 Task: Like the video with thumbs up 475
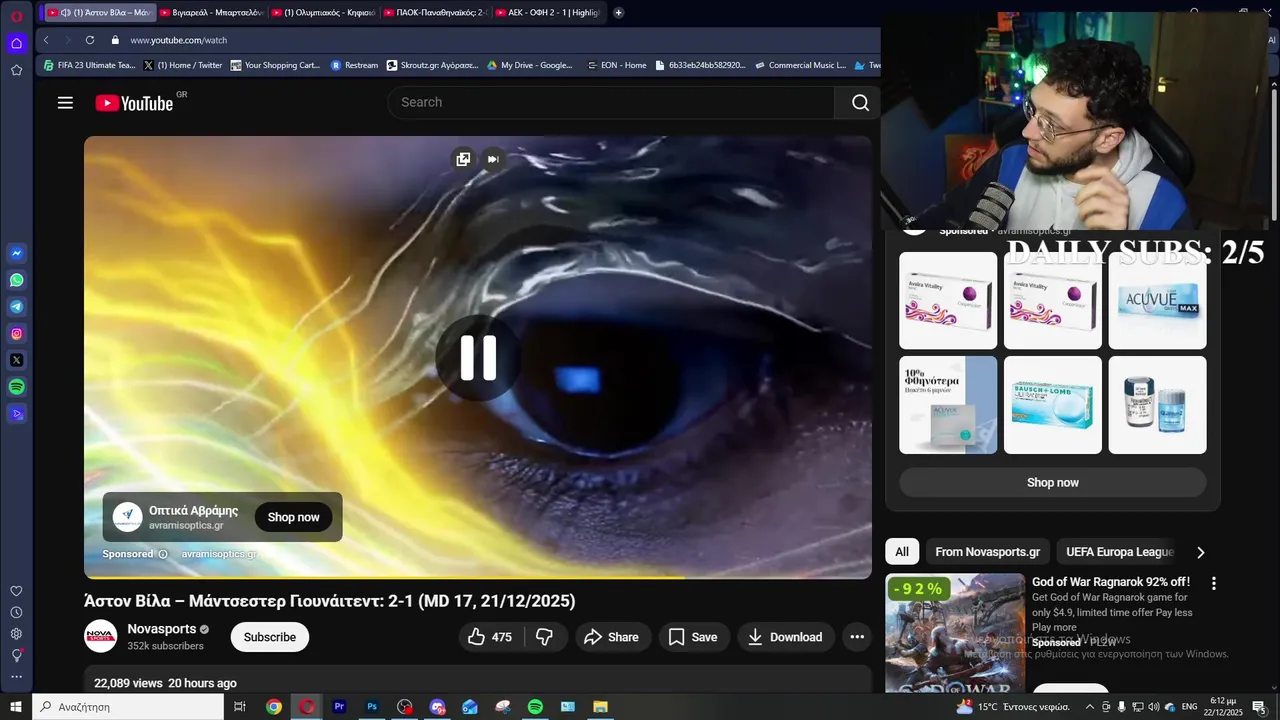pyautogui.click(x=489, y=637)
